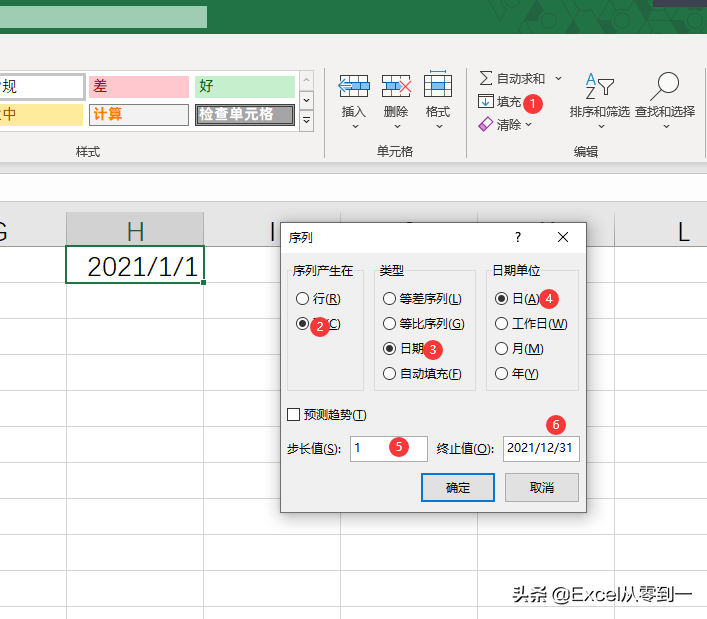Expand the 查找和选择 dropdown arrow
This screenshot has height=619, width=707.
click(x=666, y=127)
